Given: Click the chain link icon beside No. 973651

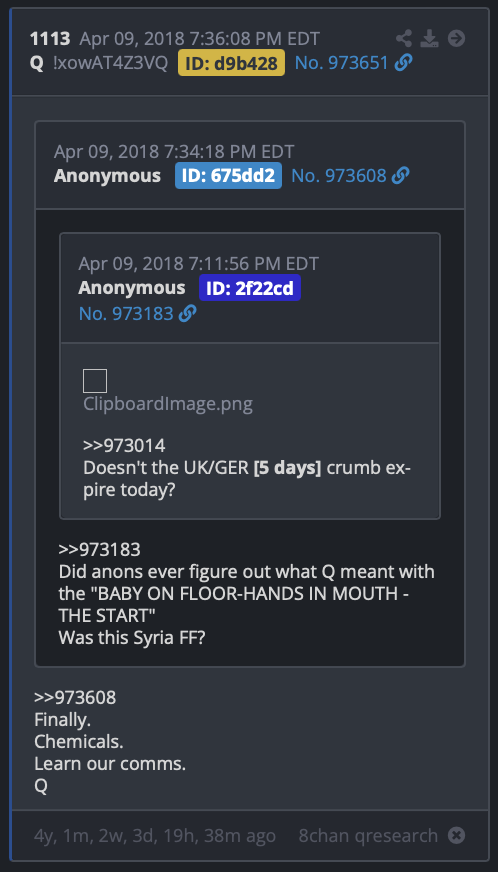Looking at the screenshot, I should (403, 63).
